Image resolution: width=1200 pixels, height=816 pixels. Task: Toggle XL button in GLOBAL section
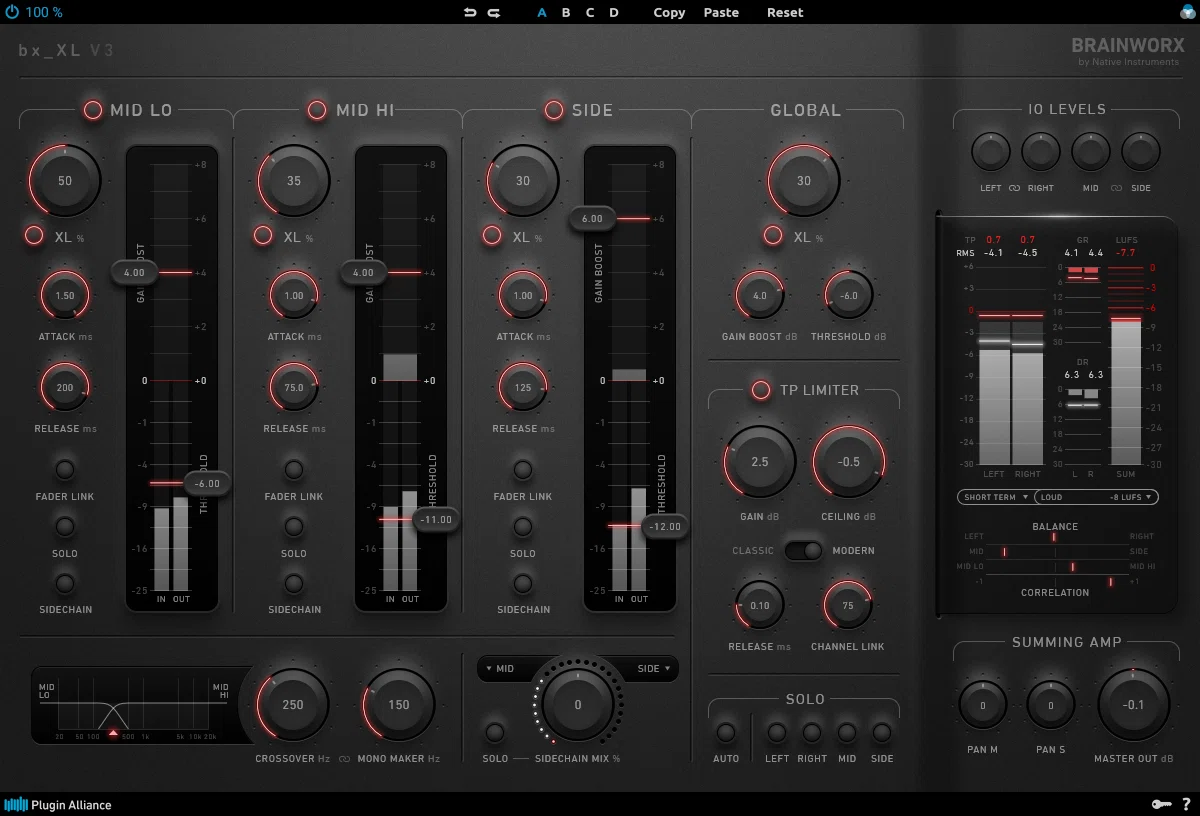point(773,236)
